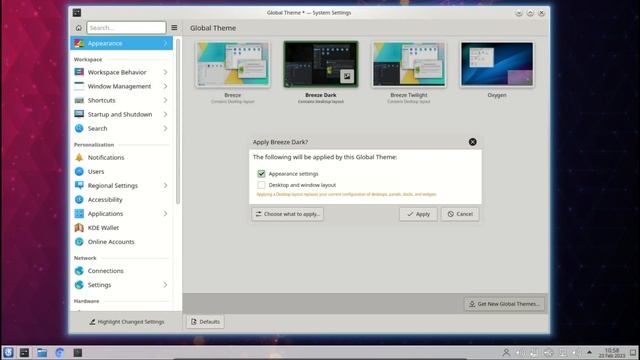Open the Online Accounts settings page
This screenshot has width=640, height=360.
pos(122,242)
